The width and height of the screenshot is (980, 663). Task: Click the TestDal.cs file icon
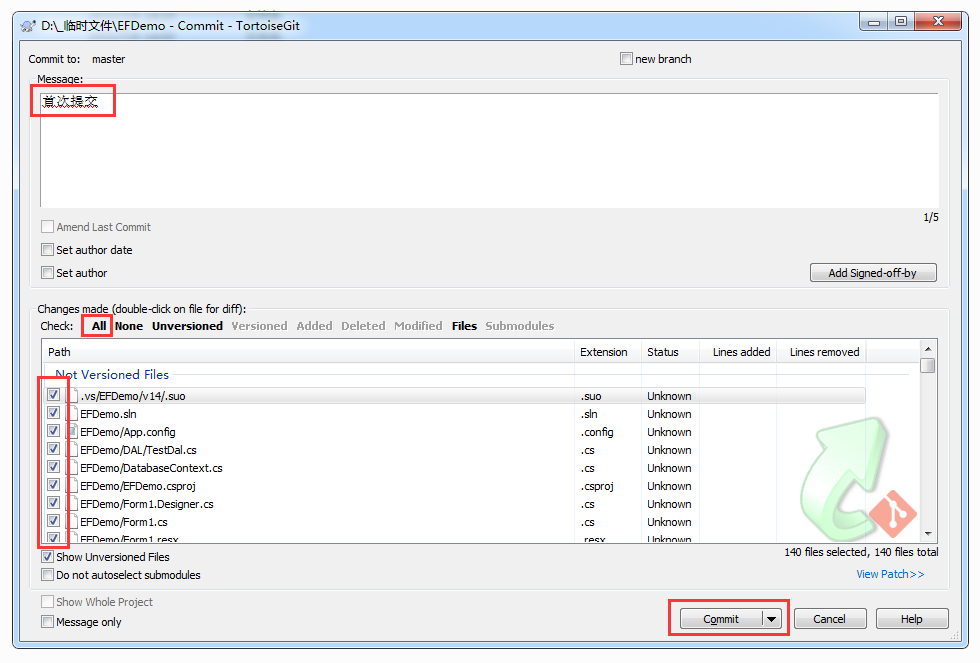click(72, 450)
